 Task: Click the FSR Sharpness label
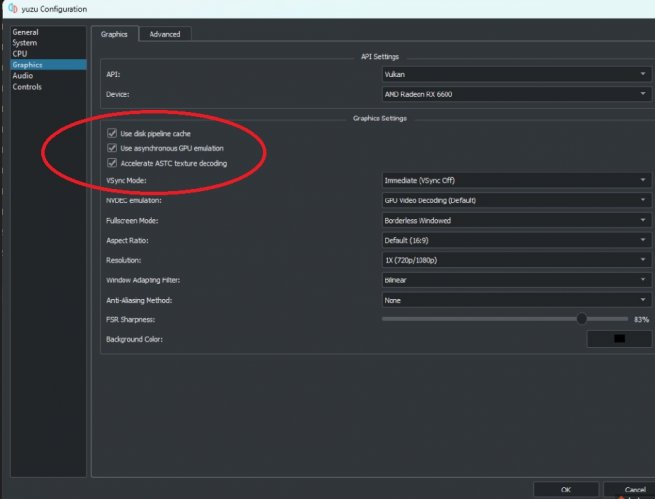[130, 319]
